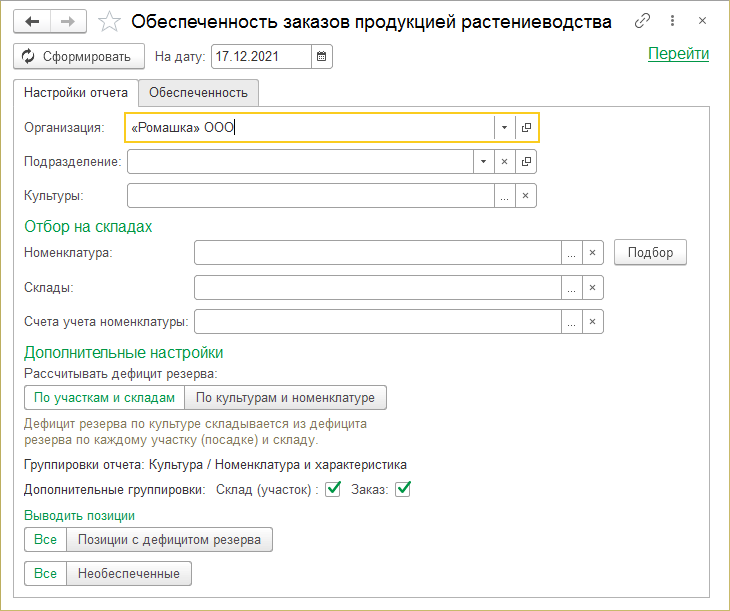Screen dimensions: 730x611
Task: Click the back navigation arrow
Action: [x=32, y=21]
